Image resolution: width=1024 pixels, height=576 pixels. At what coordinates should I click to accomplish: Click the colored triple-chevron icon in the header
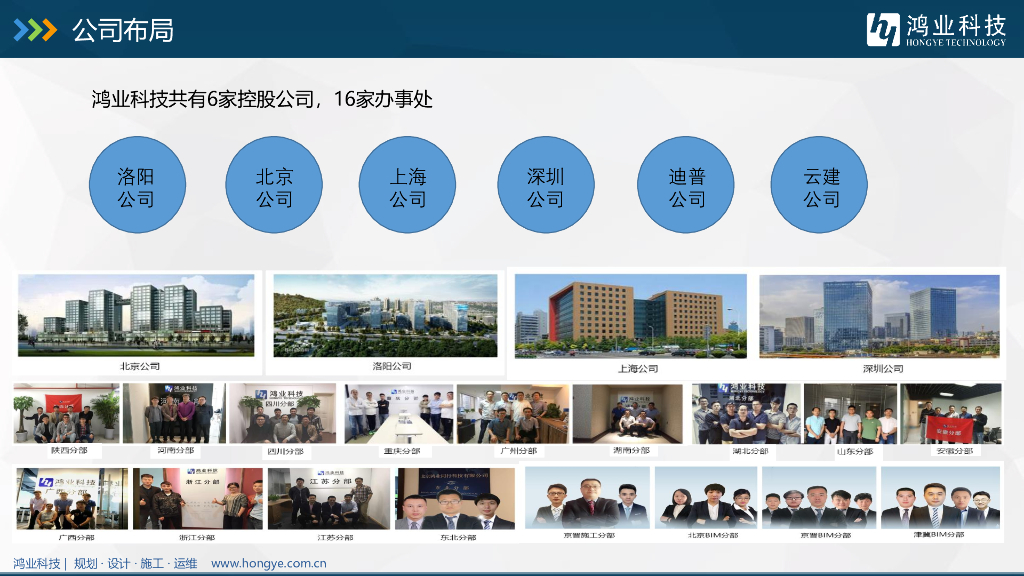pos(35,30)
